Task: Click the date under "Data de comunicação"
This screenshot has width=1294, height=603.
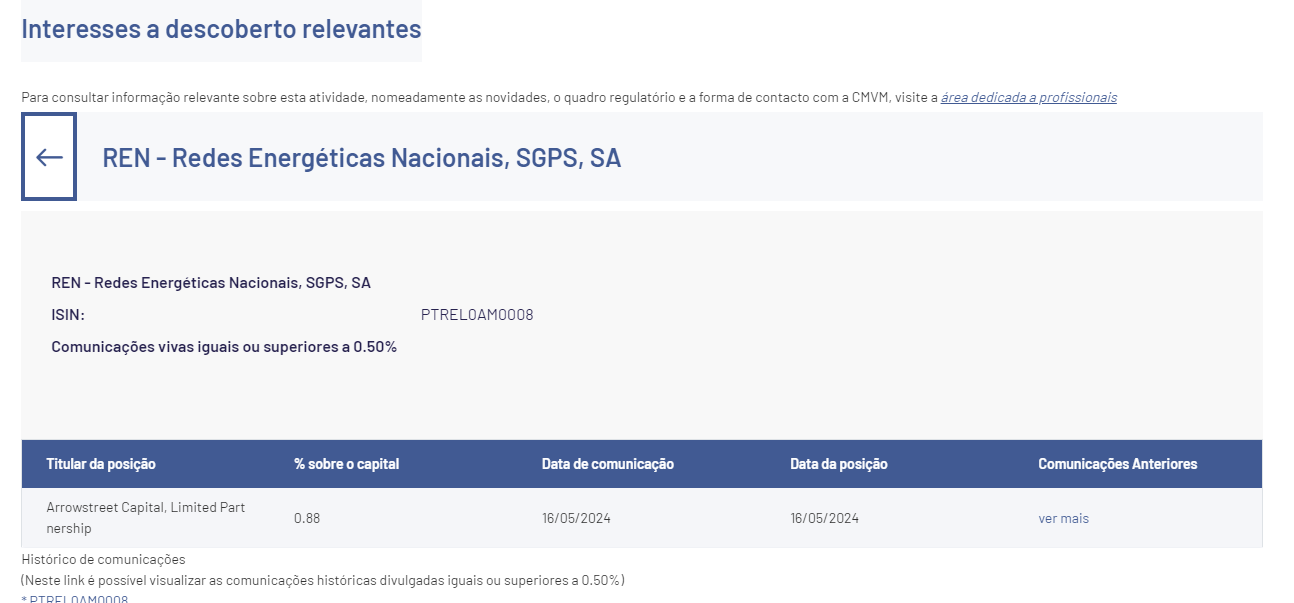Action: tap(576, 518)
